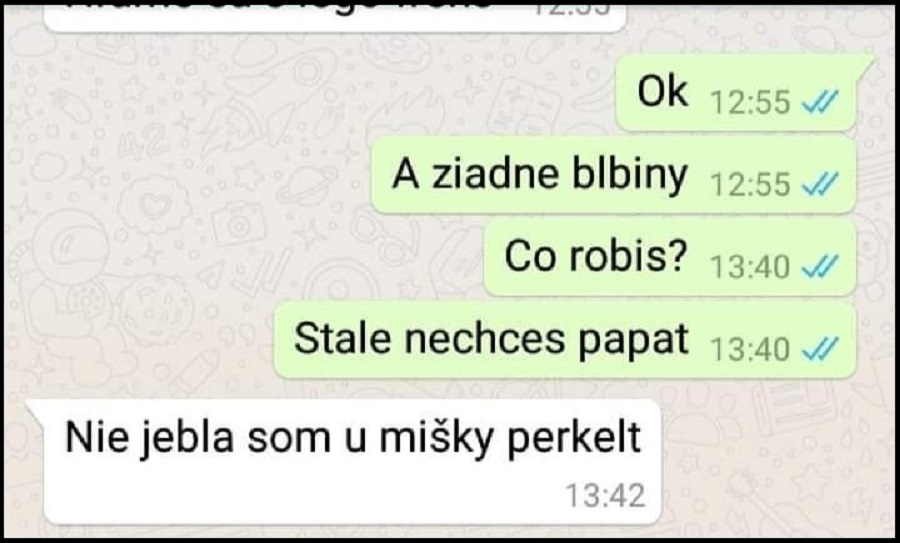Click read checkmarks next to "Co robis?"

(x=820, y=267)
